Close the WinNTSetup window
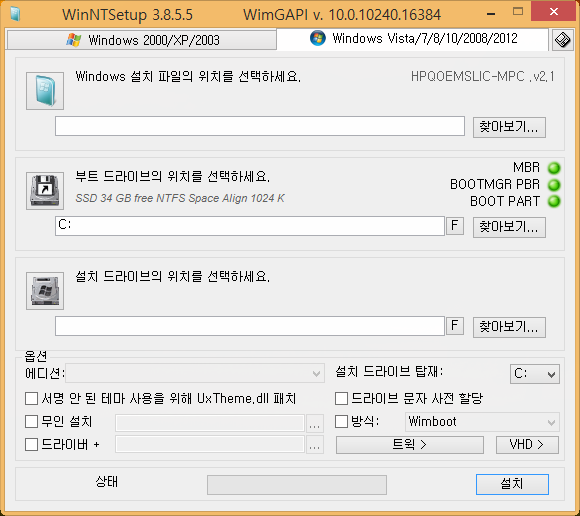The width and height of the screenshot is (580, 516). click(554, 12)
